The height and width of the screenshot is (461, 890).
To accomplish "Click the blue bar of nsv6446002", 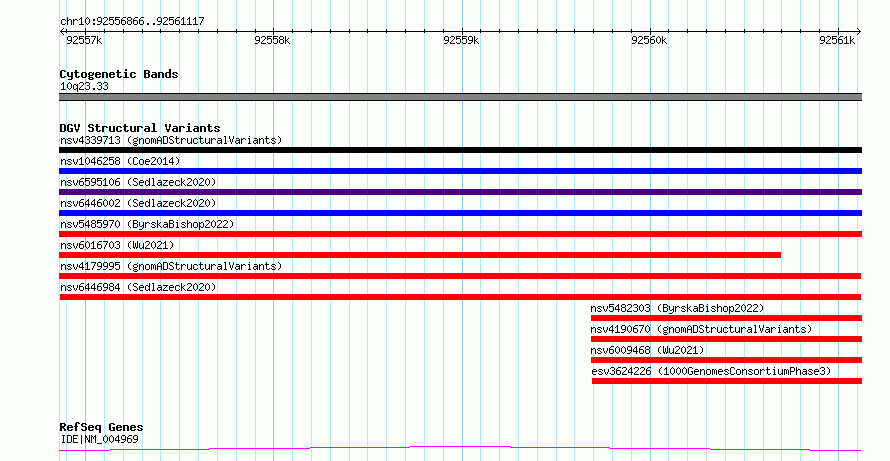I will pyautogui.click(x=460, y=213).
